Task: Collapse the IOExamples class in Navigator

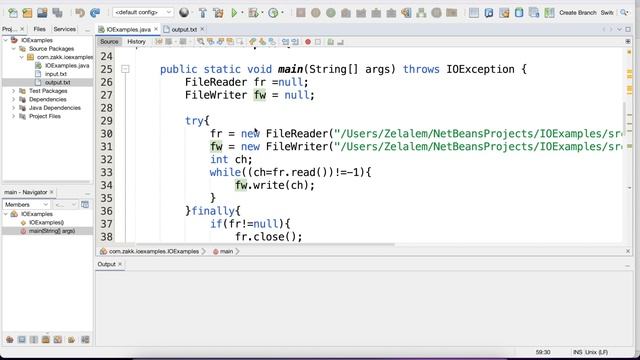Action: (x=6, y=214)
